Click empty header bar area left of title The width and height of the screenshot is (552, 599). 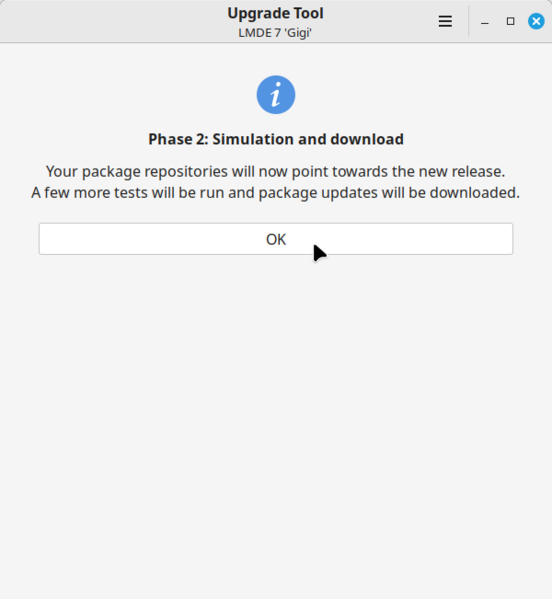pyautogui.click(x=115, y=21)
